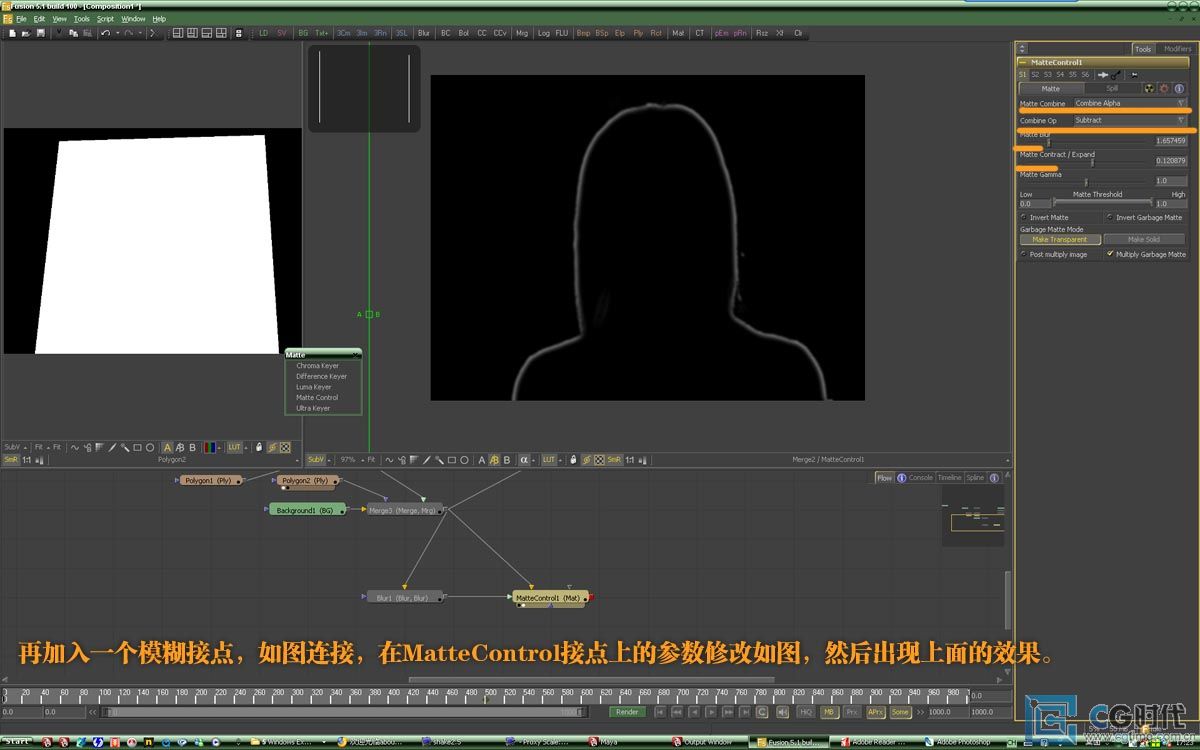Click the Undo arrow icon
This screenshot has height=750, width=1200.
tap(105, 33)
